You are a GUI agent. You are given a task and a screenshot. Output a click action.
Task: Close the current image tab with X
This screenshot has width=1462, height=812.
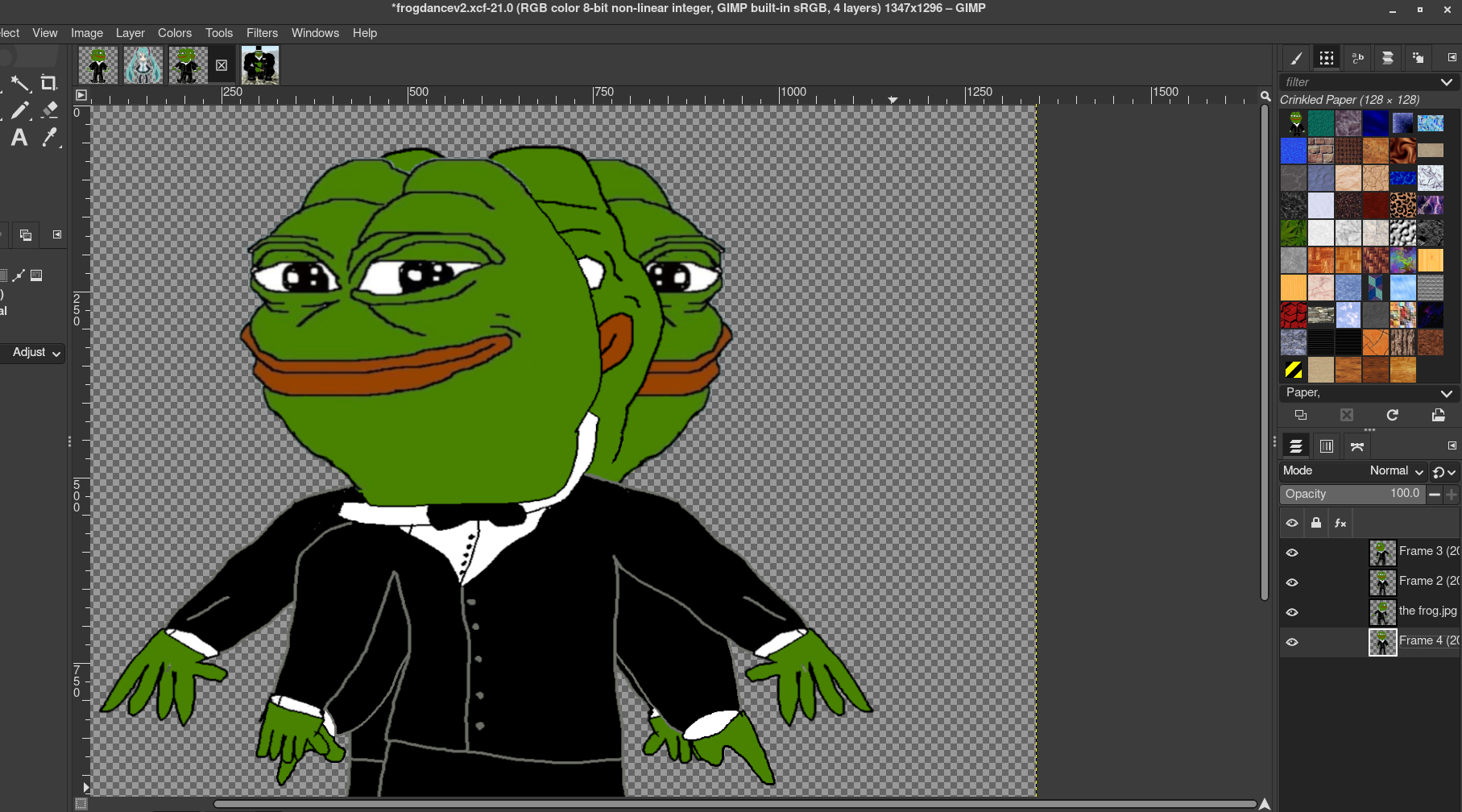point(222,65)
